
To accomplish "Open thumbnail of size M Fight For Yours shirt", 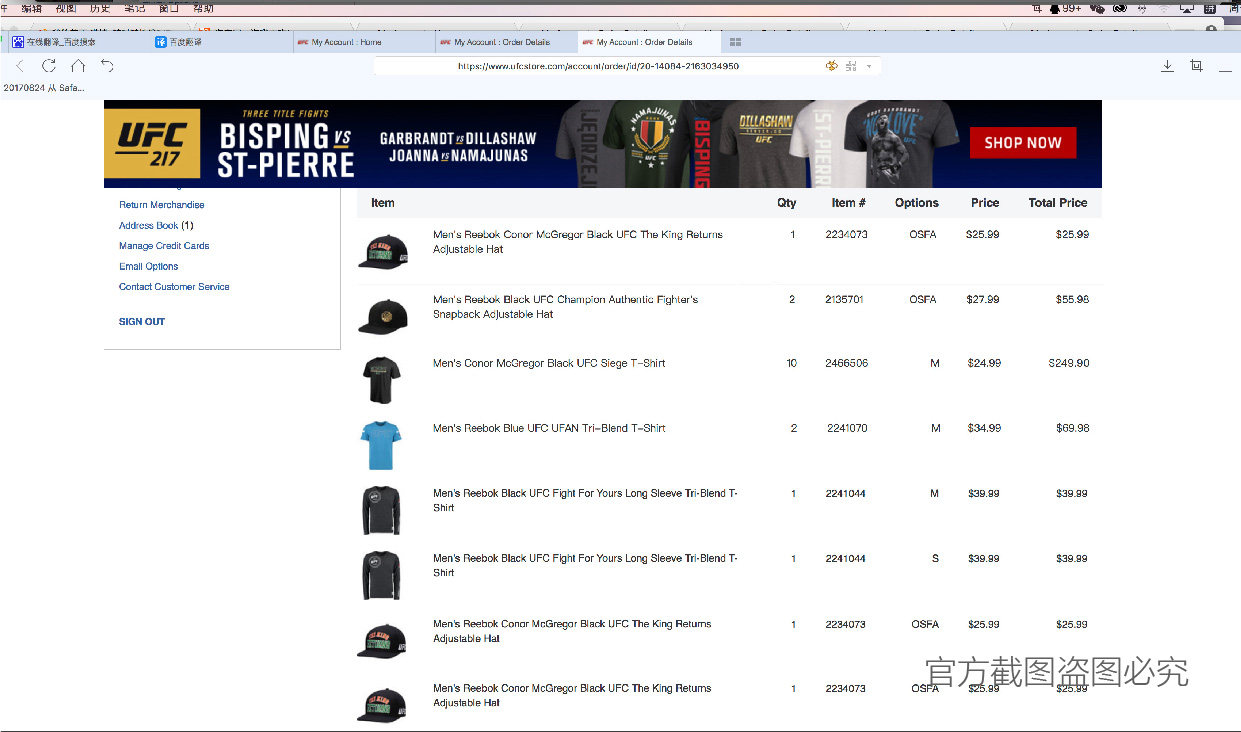I will click(381, 510).
